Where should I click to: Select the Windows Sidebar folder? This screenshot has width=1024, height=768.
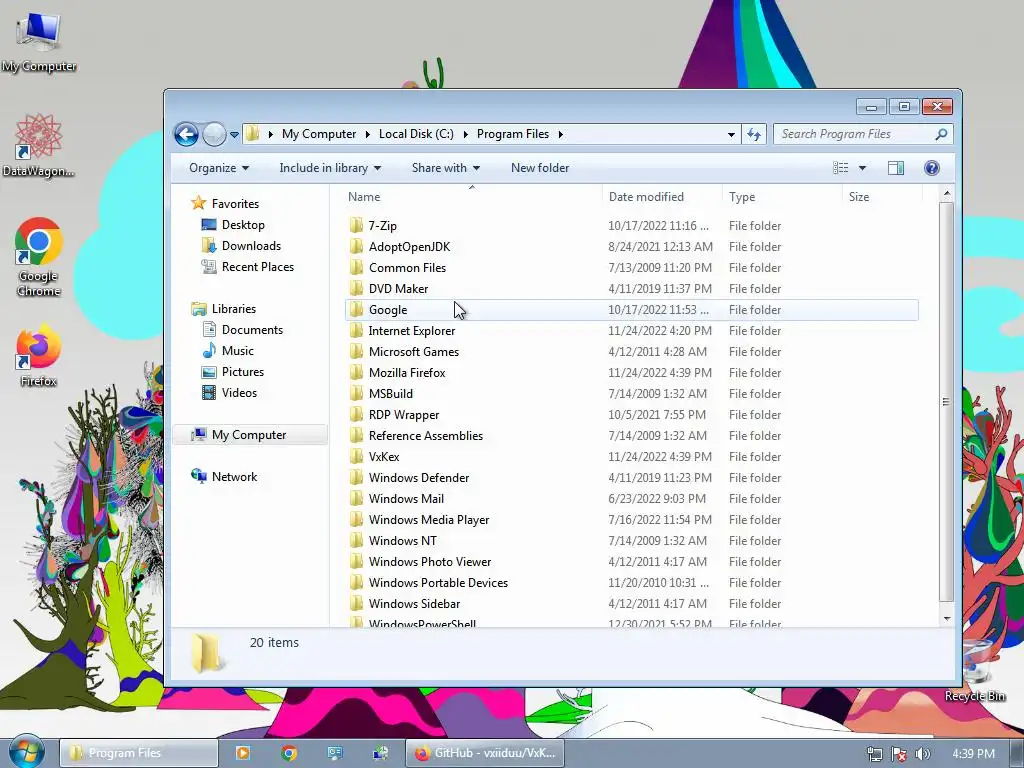click(414, 603)
